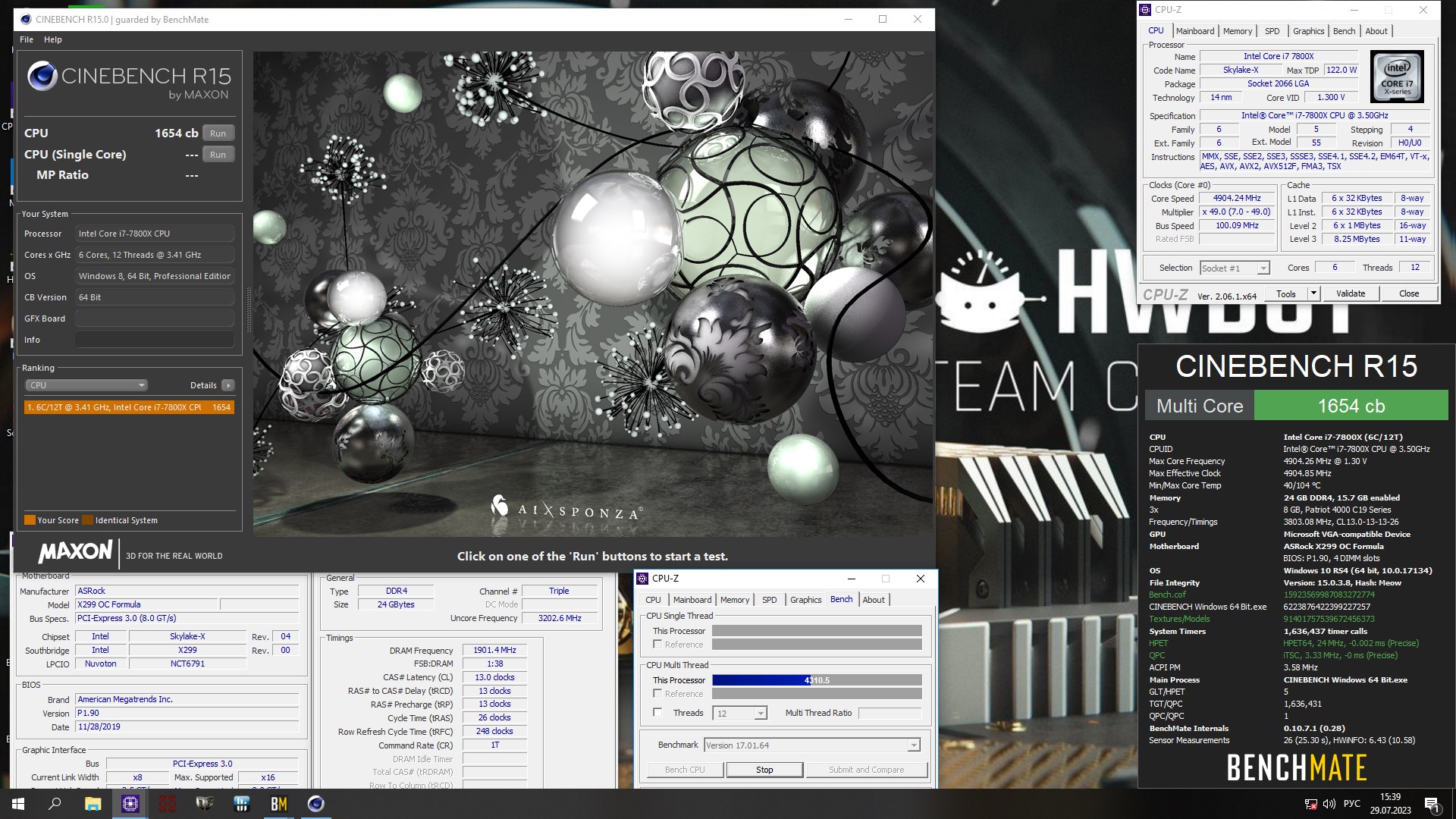Open the Socket #1 selection dropdown
The height and width of the screenshot is (819, 1456).
point(1235,268)
